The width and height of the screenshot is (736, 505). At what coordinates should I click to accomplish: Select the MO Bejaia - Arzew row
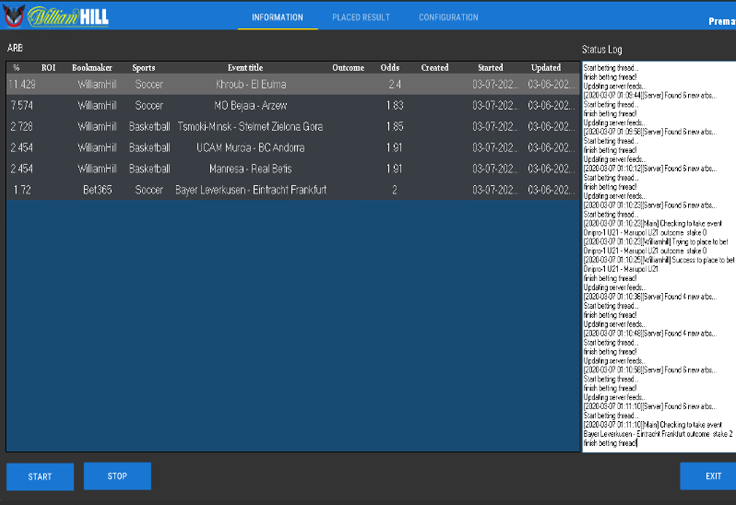(293, 106)
